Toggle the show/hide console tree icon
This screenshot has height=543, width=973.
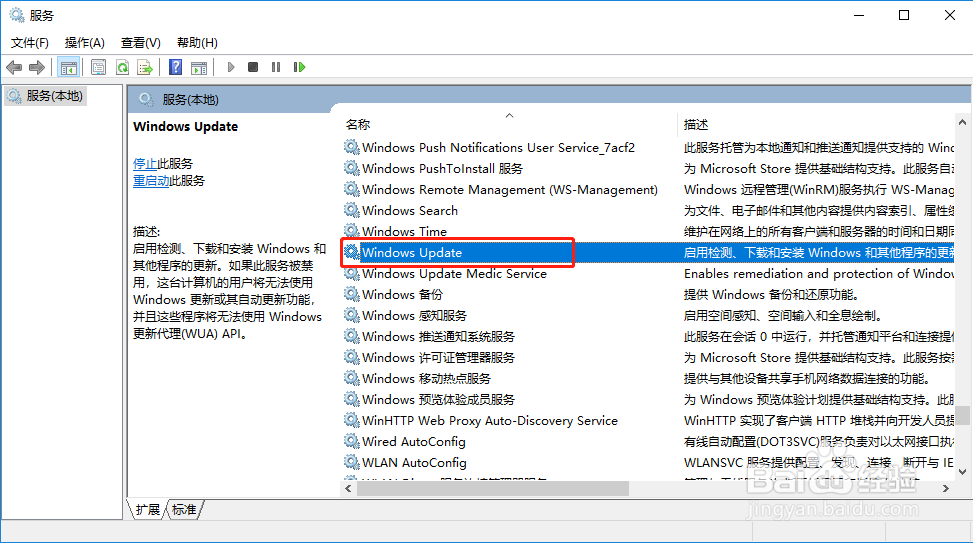pos(68,67)
